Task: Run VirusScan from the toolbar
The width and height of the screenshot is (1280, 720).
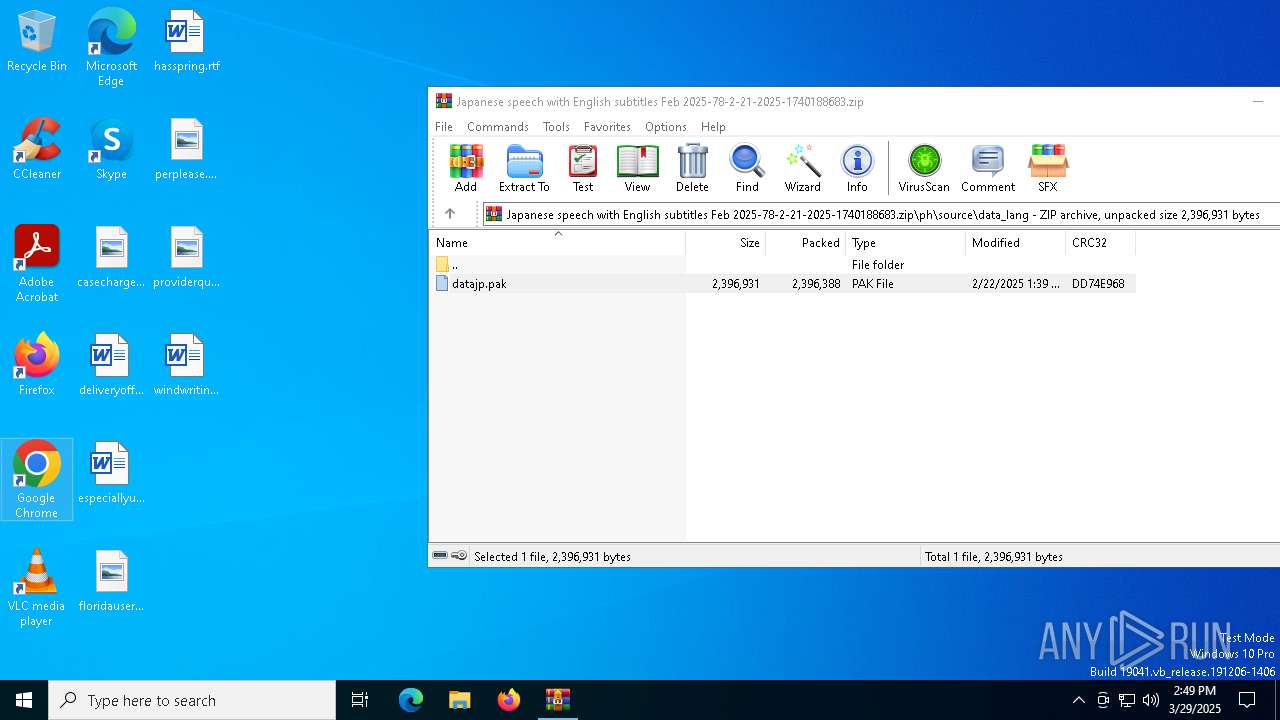Action: 924,168
